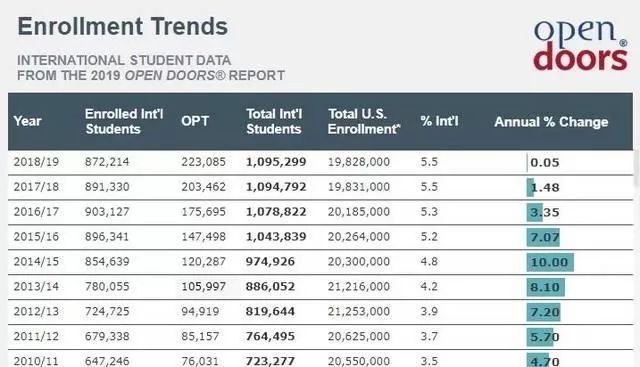Click the % Int'l column header

click(439, 121)
